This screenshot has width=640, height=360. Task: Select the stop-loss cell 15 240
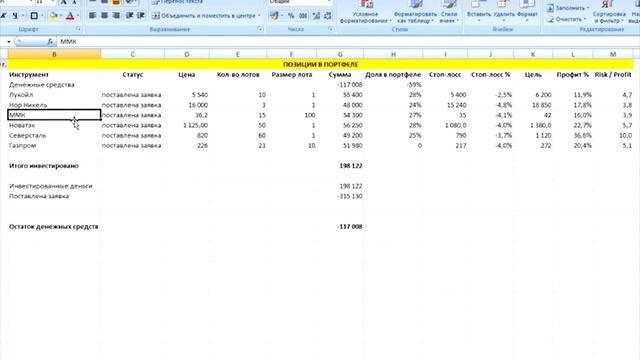[x=445, y=105]
